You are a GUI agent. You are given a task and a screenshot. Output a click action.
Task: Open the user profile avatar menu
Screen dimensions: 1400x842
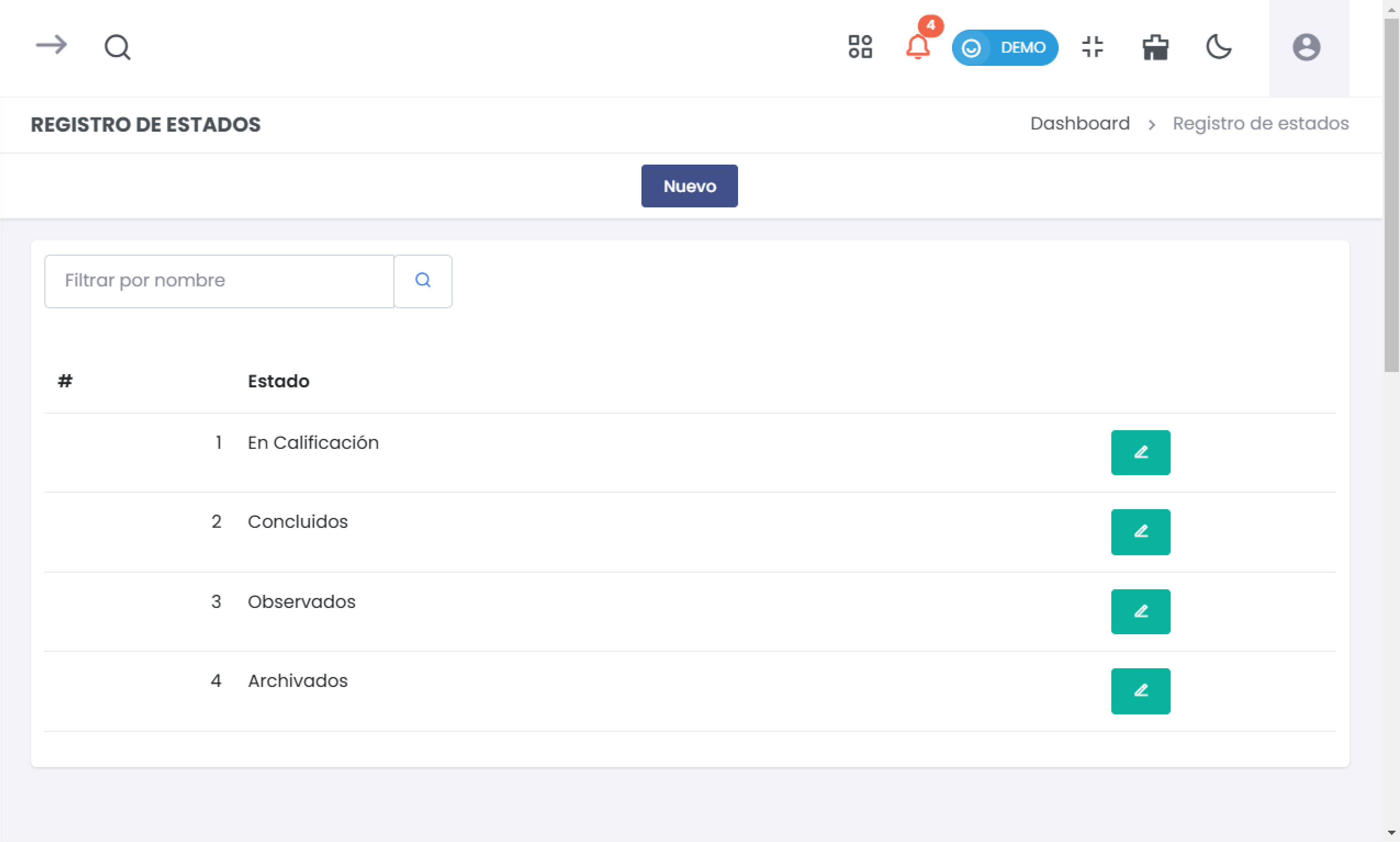pyautogui.click(x=1306, y=47)
